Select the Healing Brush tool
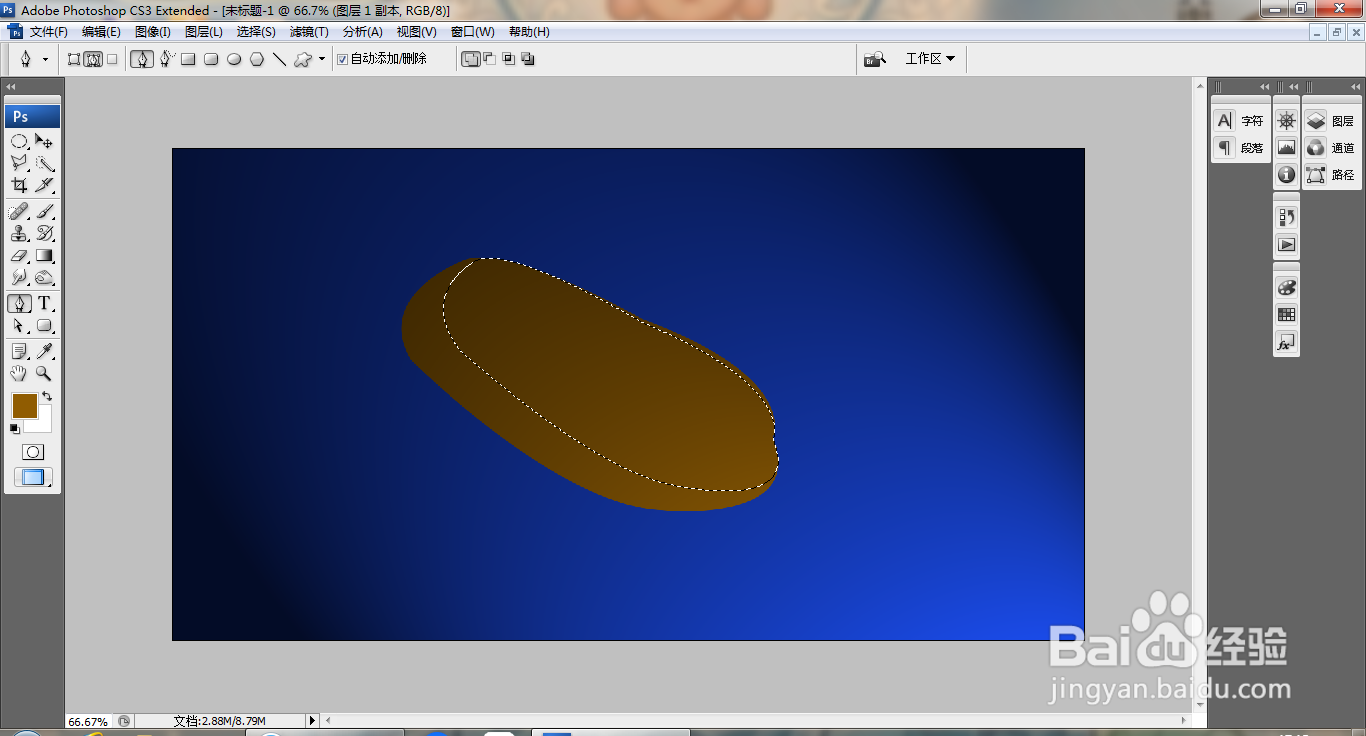This screenshot has height=736, width=1366. [x=19, y=211]
